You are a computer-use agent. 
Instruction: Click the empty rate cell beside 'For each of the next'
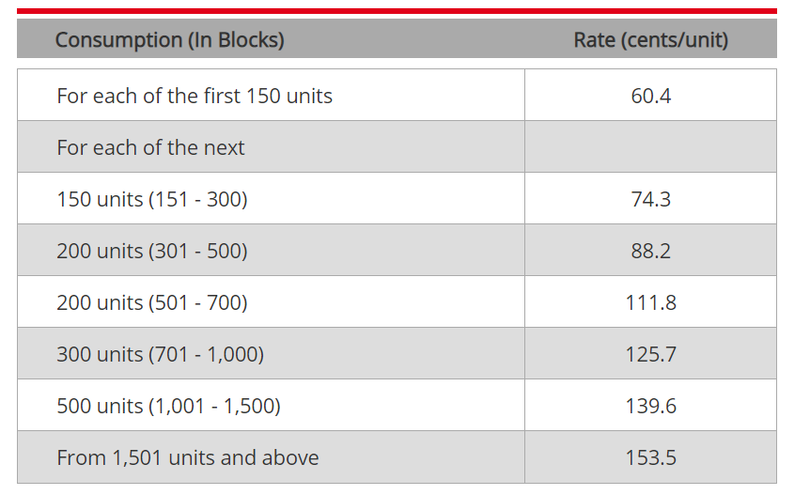coord(650,148)
